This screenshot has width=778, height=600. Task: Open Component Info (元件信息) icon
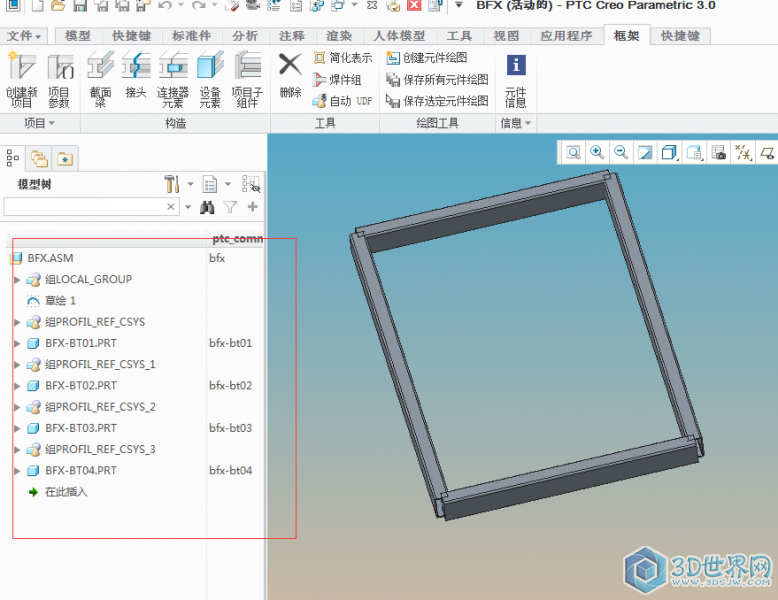[516, 79]
